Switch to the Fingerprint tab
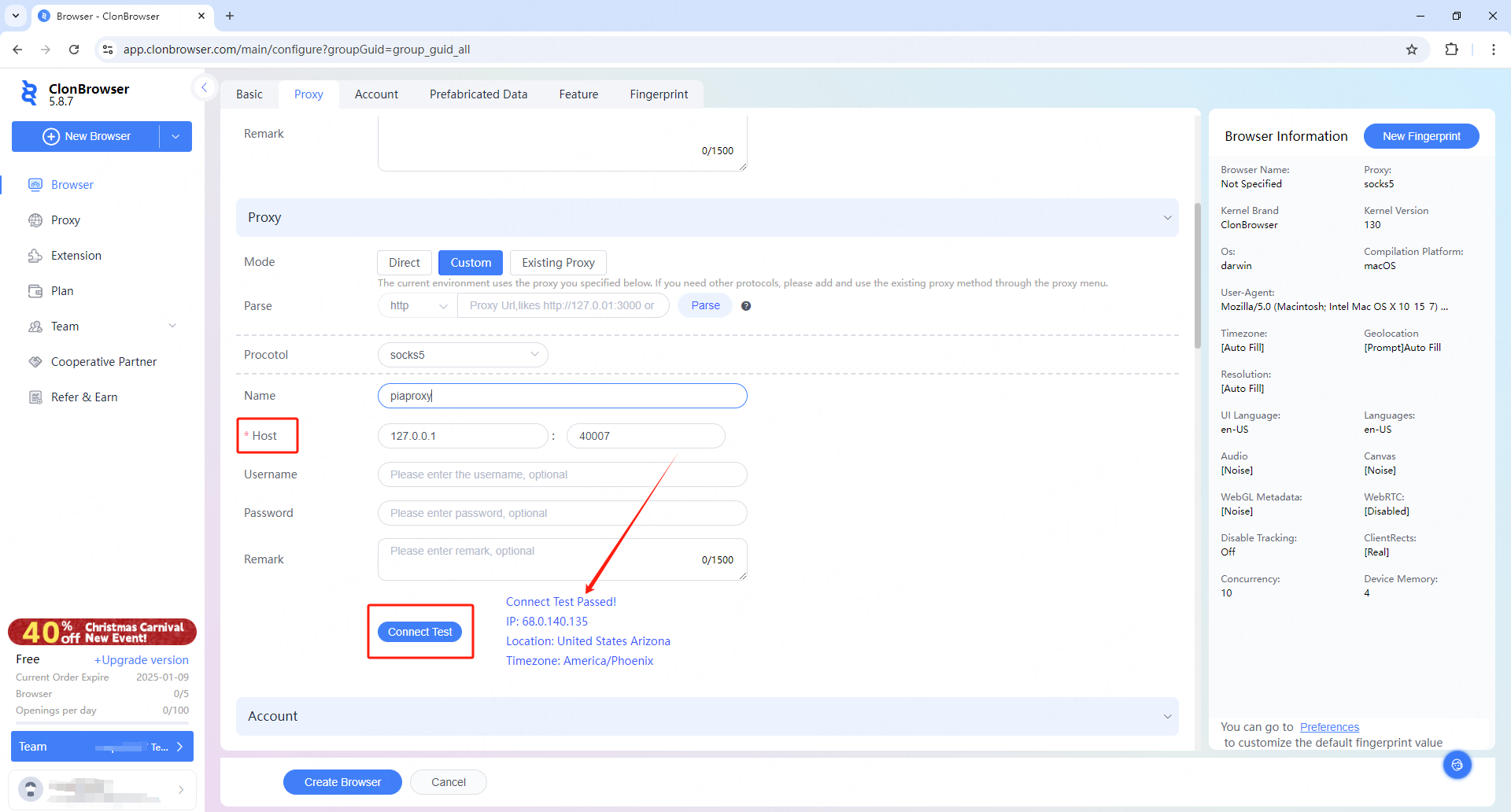The image size is (1511, 812). [659, 94]
